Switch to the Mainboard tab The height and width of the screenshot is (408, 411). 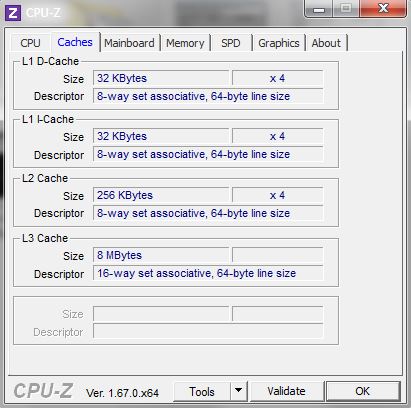129,43
